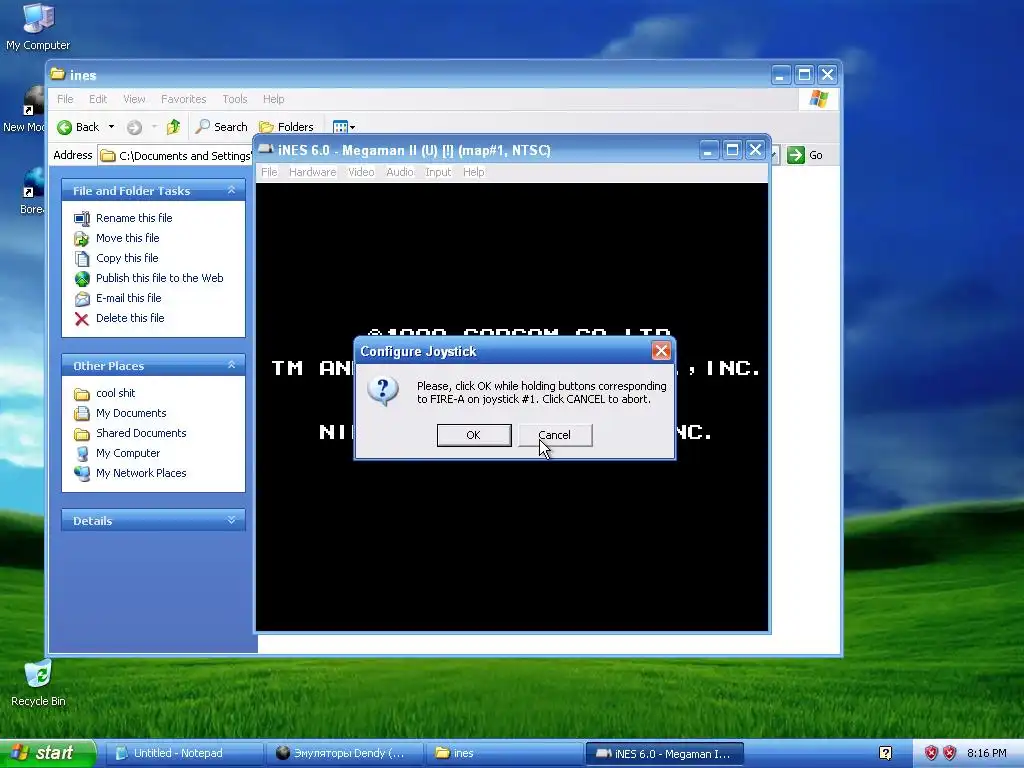Close the Configure Joystick dialog
Image resolution: width=1024 pixels, height=768 pixels.
[661, 351]
